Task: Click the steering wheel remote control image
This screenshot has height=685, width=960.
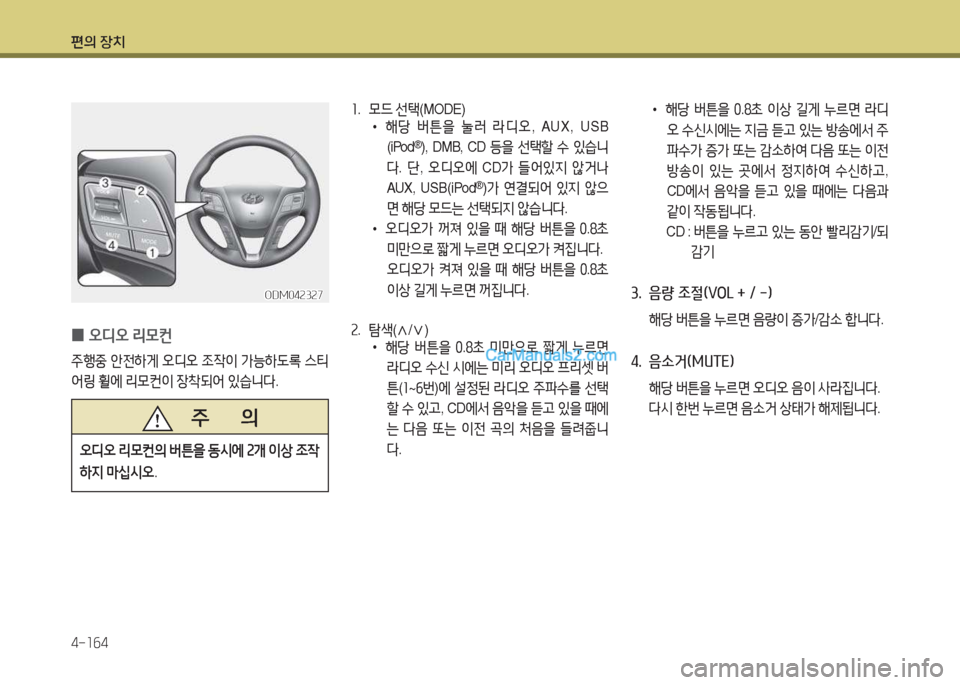Action: point(200,202)
